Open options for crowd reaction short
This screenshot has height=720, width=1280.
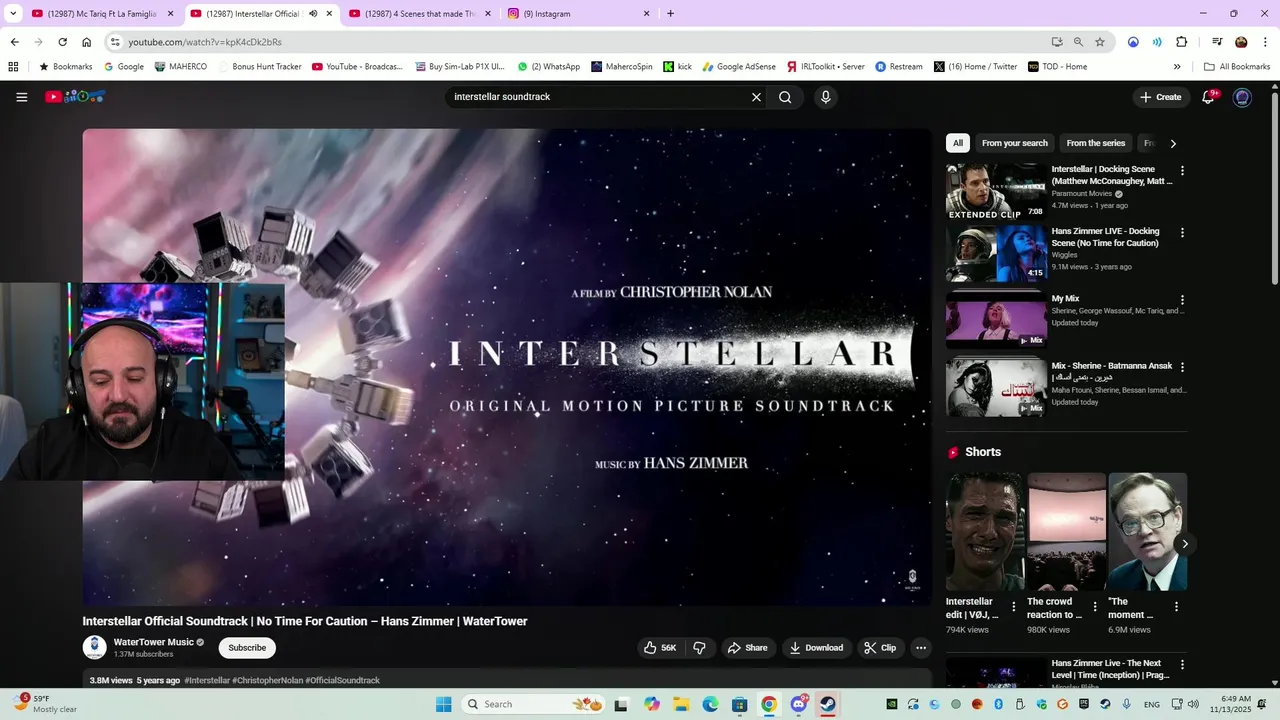point(1094,607)
